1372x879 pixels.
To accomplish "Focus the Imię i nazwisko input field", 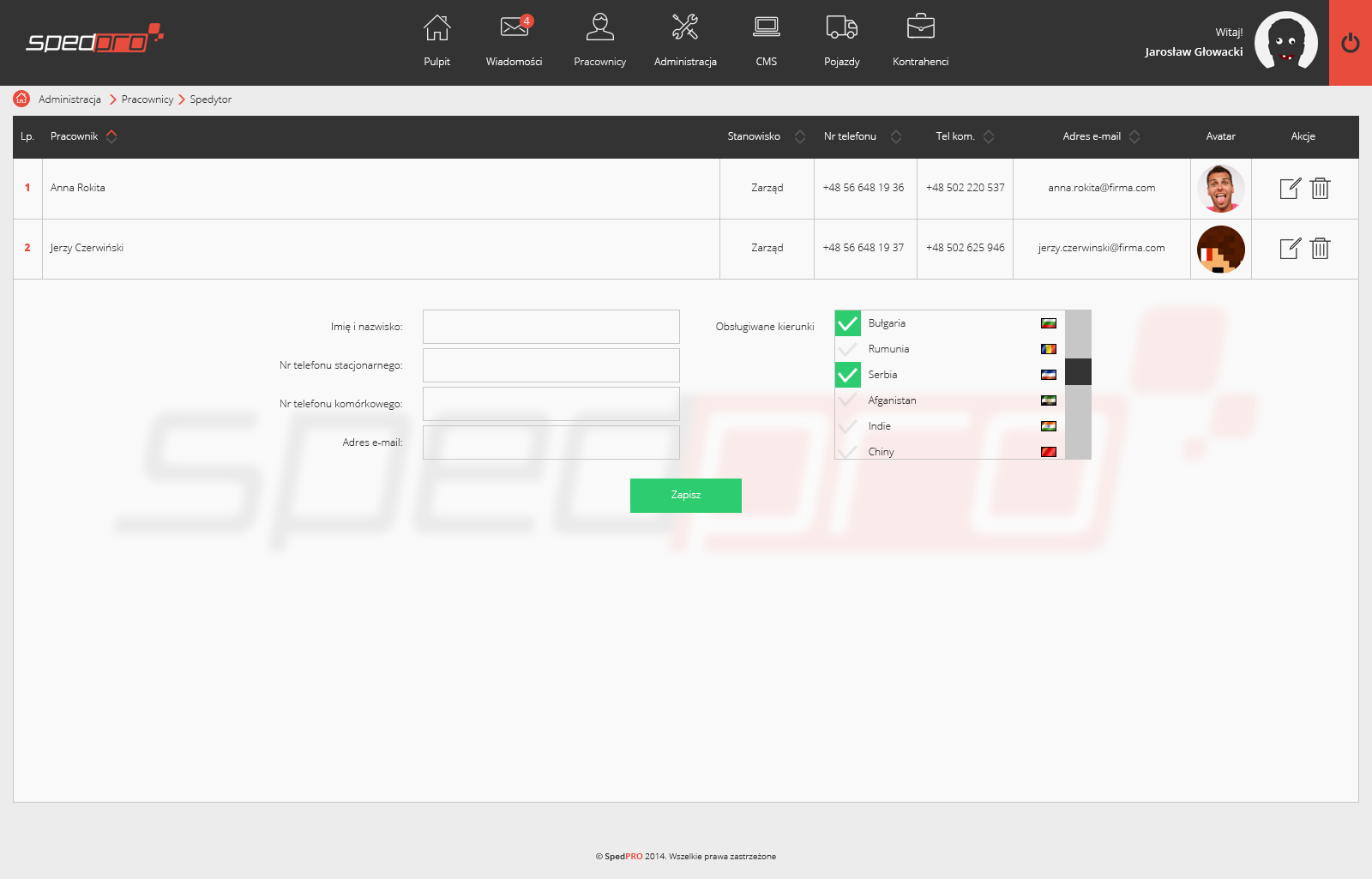I will (551, 327).
